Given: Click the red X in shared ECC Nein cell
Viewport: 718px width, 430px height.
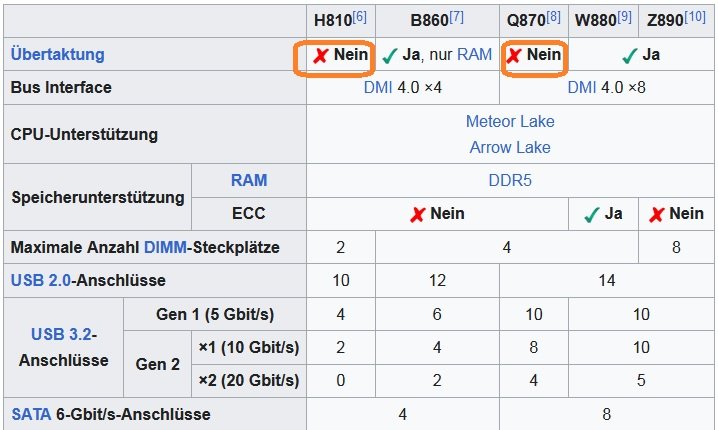Looking at the screenshot, I should [418, 214].
